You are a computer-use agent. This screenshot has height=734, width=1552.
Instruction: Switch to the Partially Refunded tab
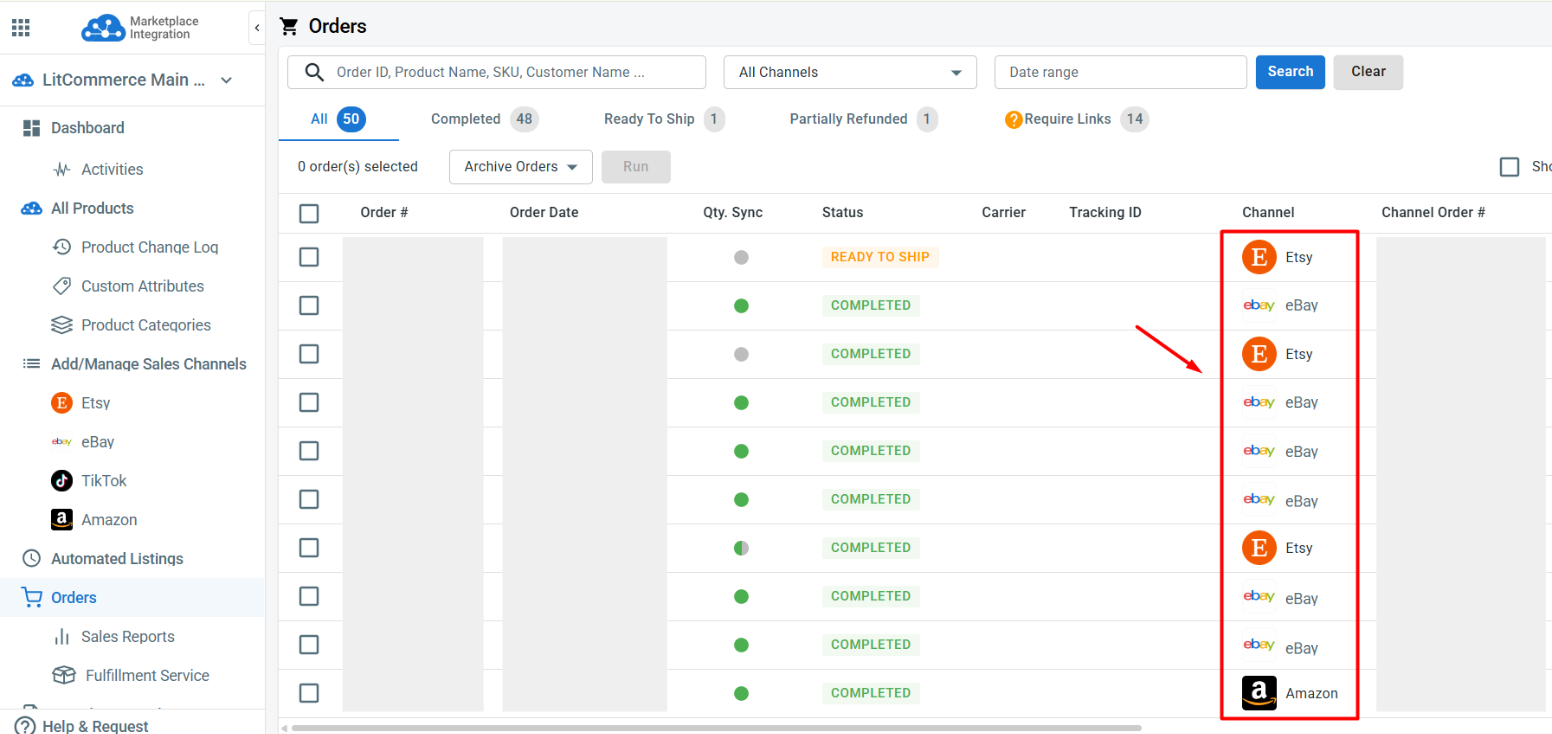(863, 119)
